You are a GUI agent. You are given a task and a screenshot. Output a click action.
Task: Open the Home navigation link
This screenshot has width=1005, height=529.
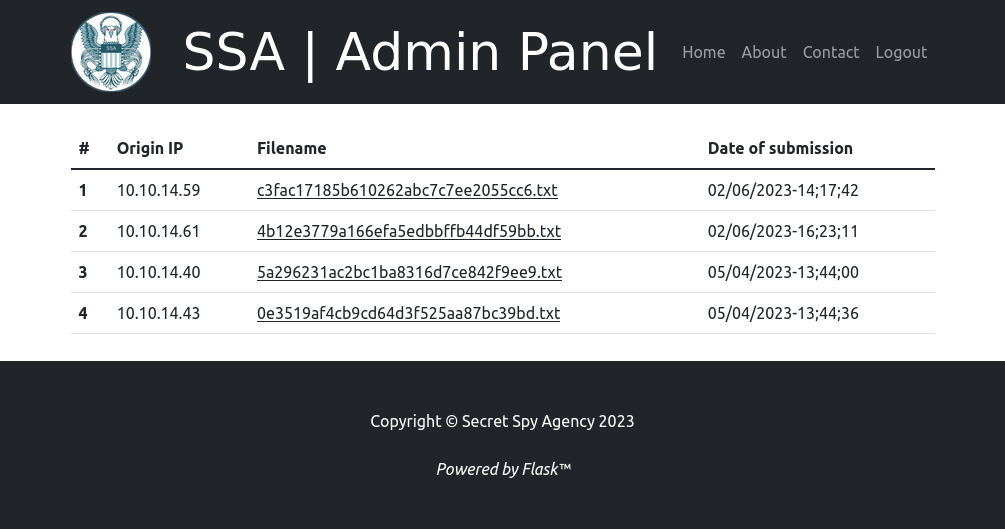click(703, 52)
